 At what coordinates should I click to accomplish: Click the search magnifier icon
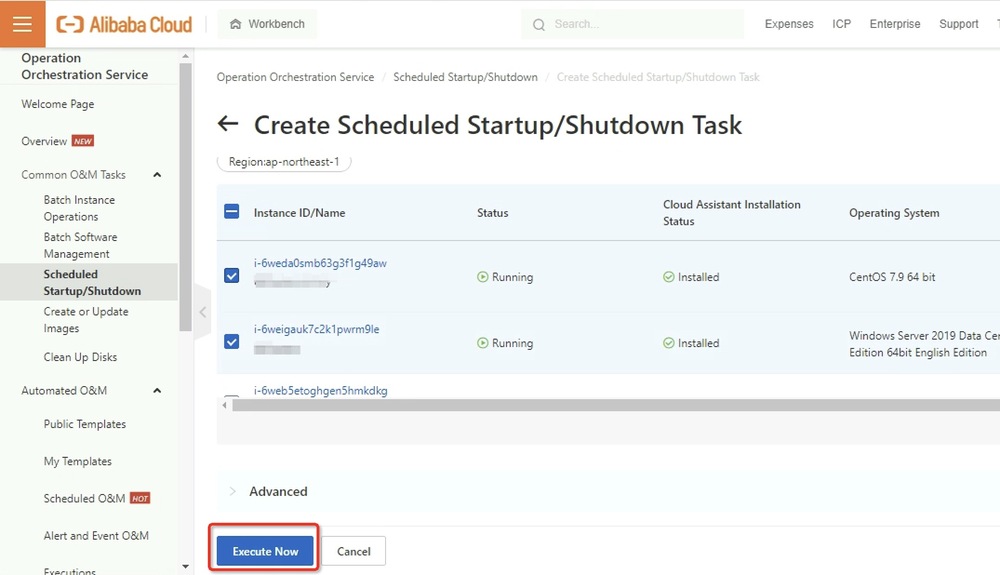pos(539,25)
